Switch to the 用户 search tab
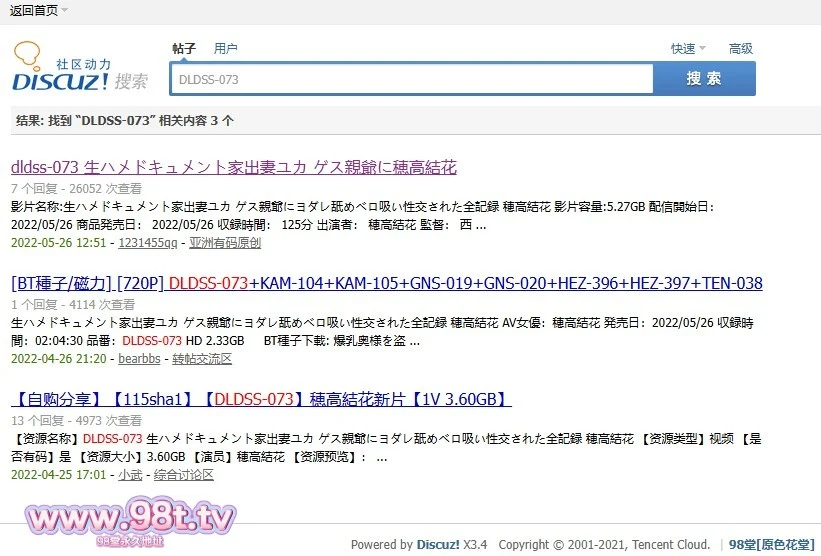The height and width of the screenshot is (556, 821). [x=226, y=49]
